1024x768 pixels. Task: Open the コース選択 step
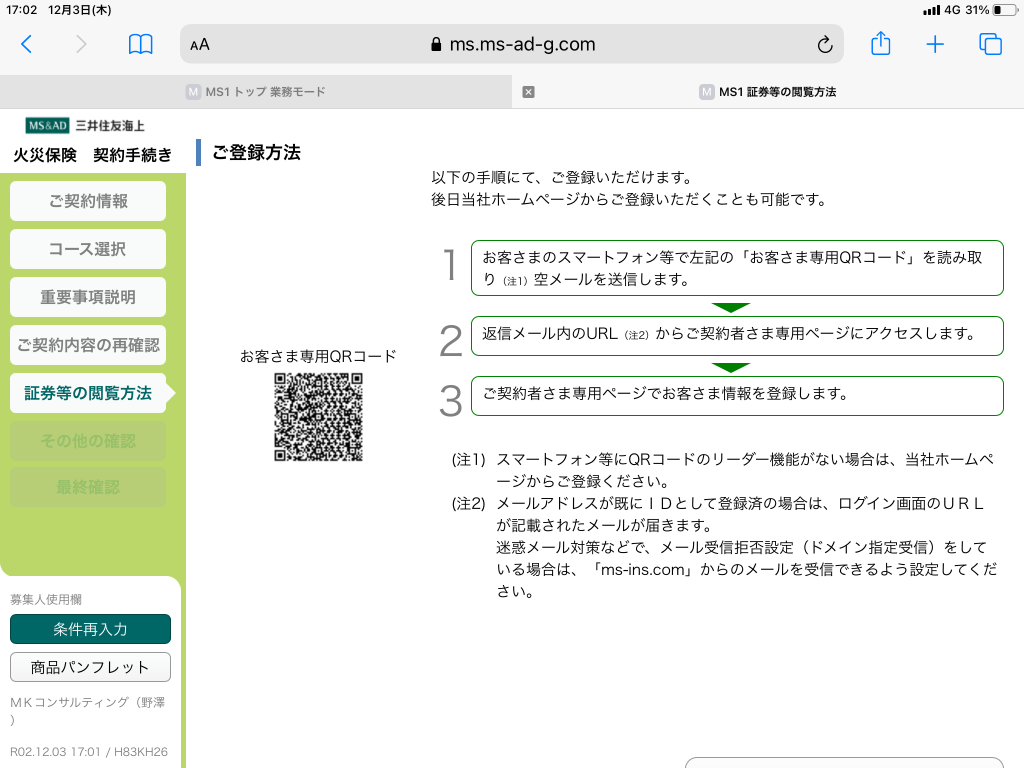point(88,249)
